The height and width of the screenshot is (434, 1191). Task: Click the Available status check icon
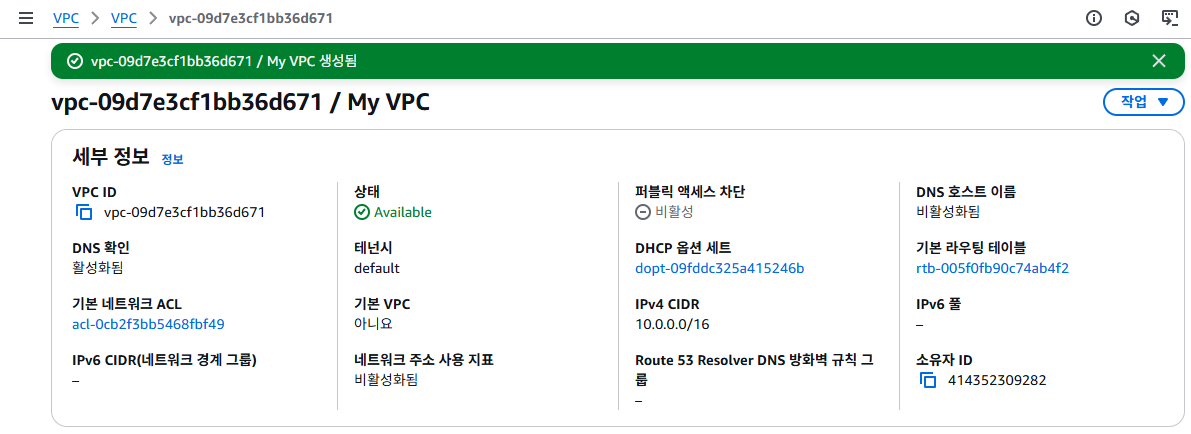(x=362, y=212)
